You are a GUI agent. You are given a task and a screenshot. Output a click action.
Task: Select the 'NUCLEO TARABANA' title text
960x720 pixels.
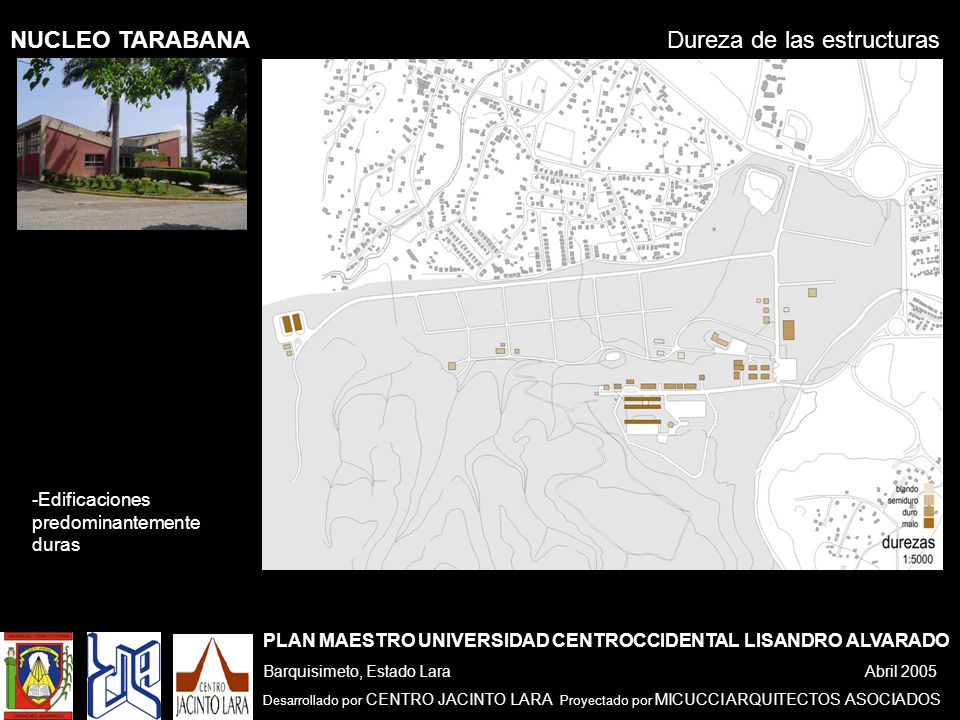(x=130, y=40)
